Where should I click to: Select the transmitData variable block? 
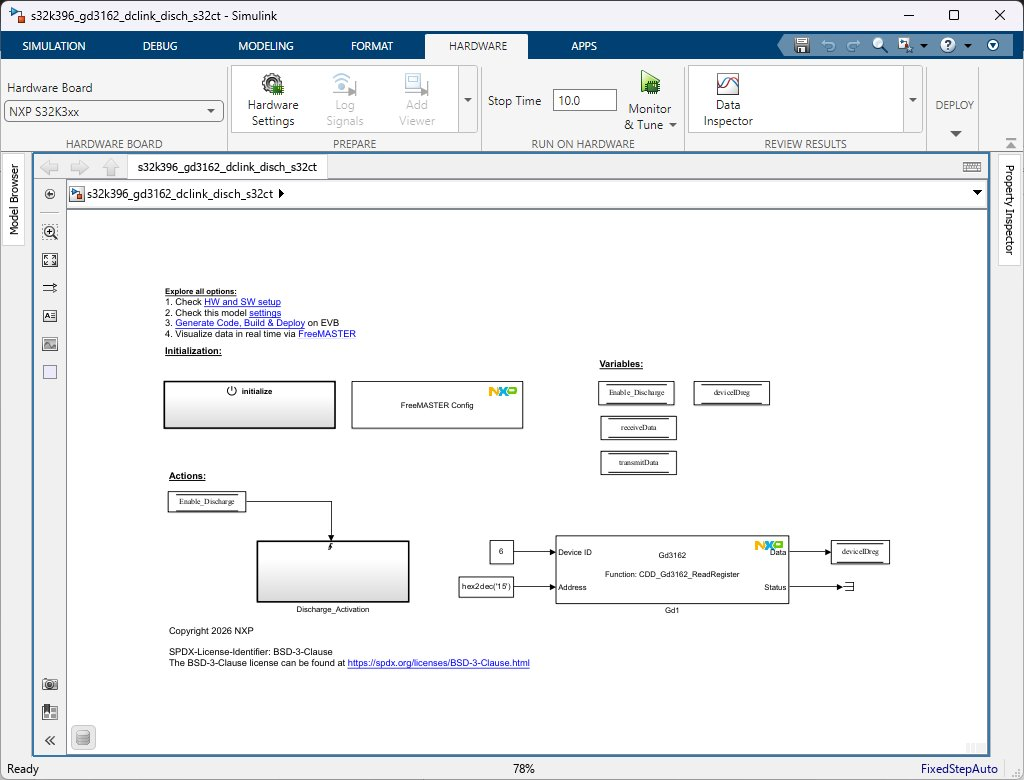point(639,463)
